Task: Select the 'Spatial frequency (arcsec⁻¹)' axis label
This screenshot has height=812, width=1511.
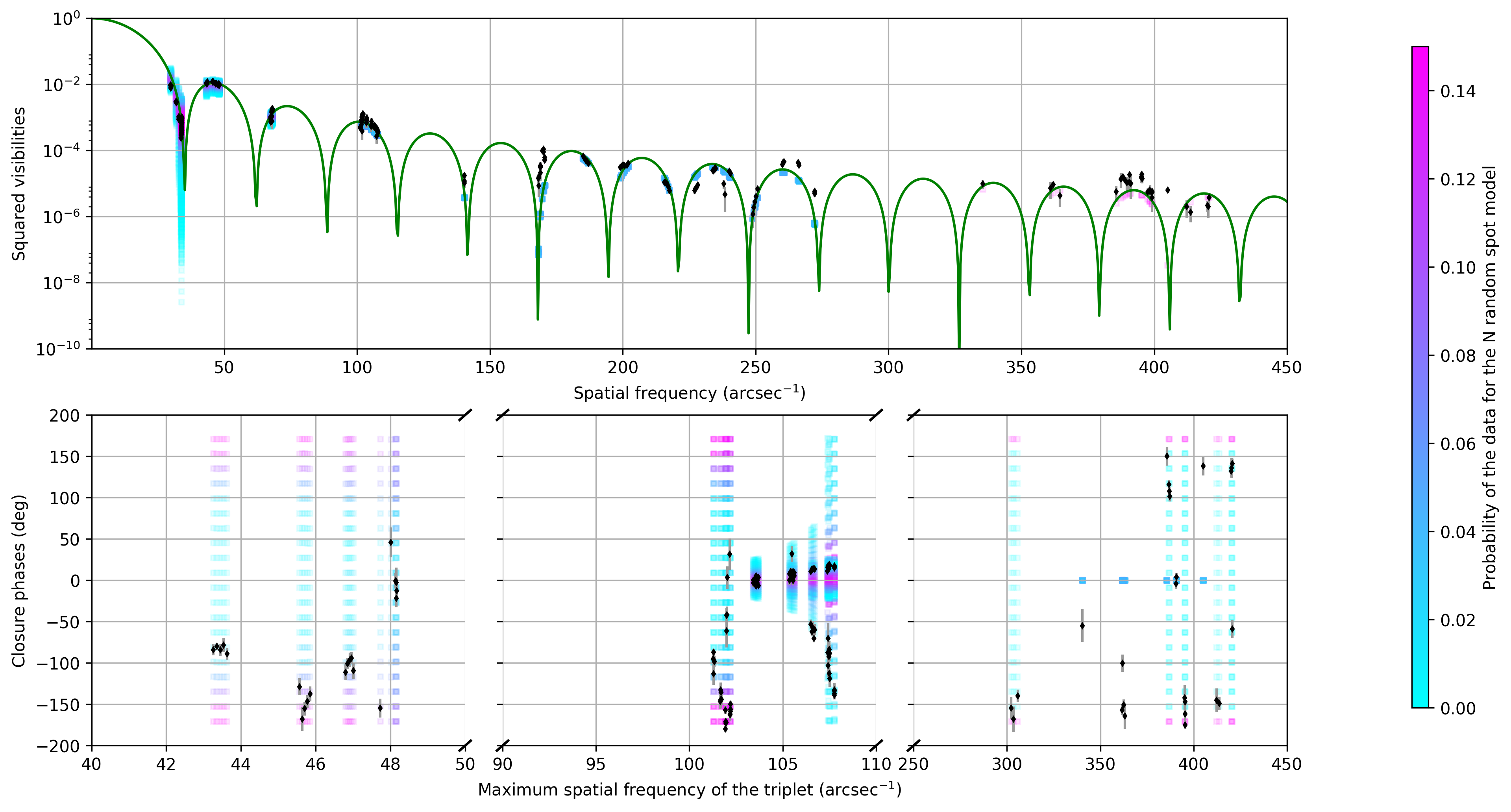Action: [689, 392]
